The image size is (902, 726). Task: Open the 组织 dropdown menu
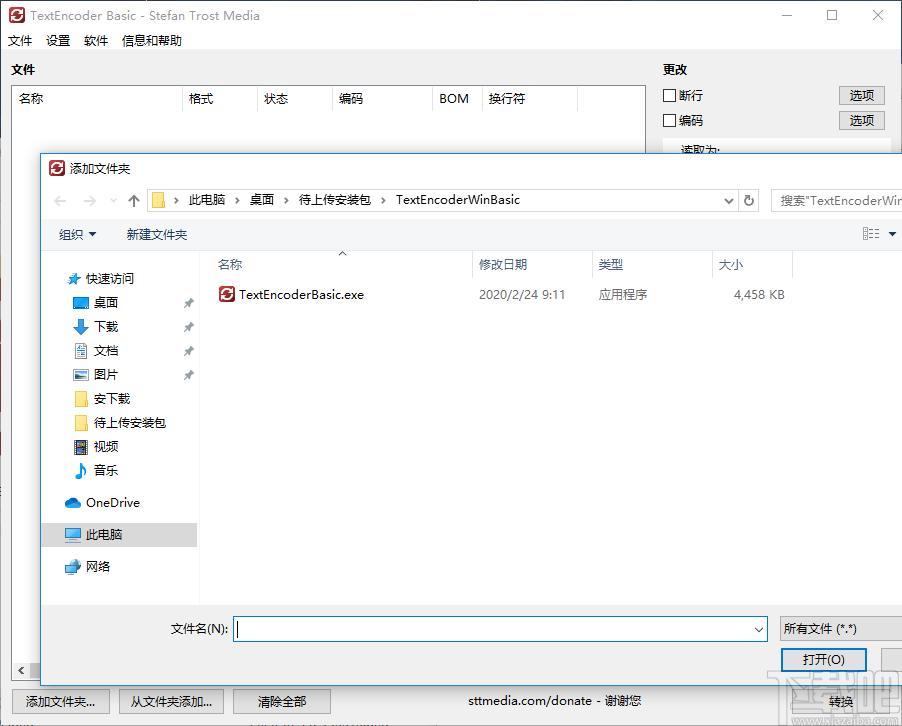click(78, 234)
